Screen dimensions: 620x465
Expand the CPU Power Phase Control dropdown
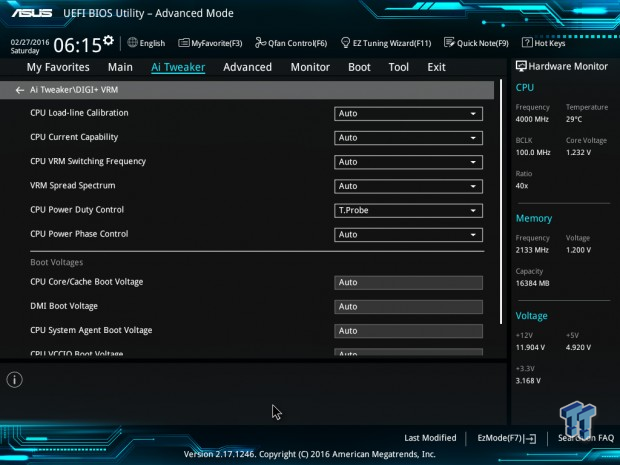click(408, 235)
